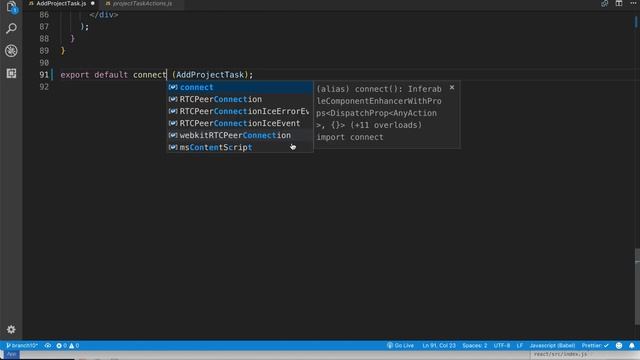The image size is (640, 360).
Task: Click the branch10 git status item
Action: click(x=22, y=345)
